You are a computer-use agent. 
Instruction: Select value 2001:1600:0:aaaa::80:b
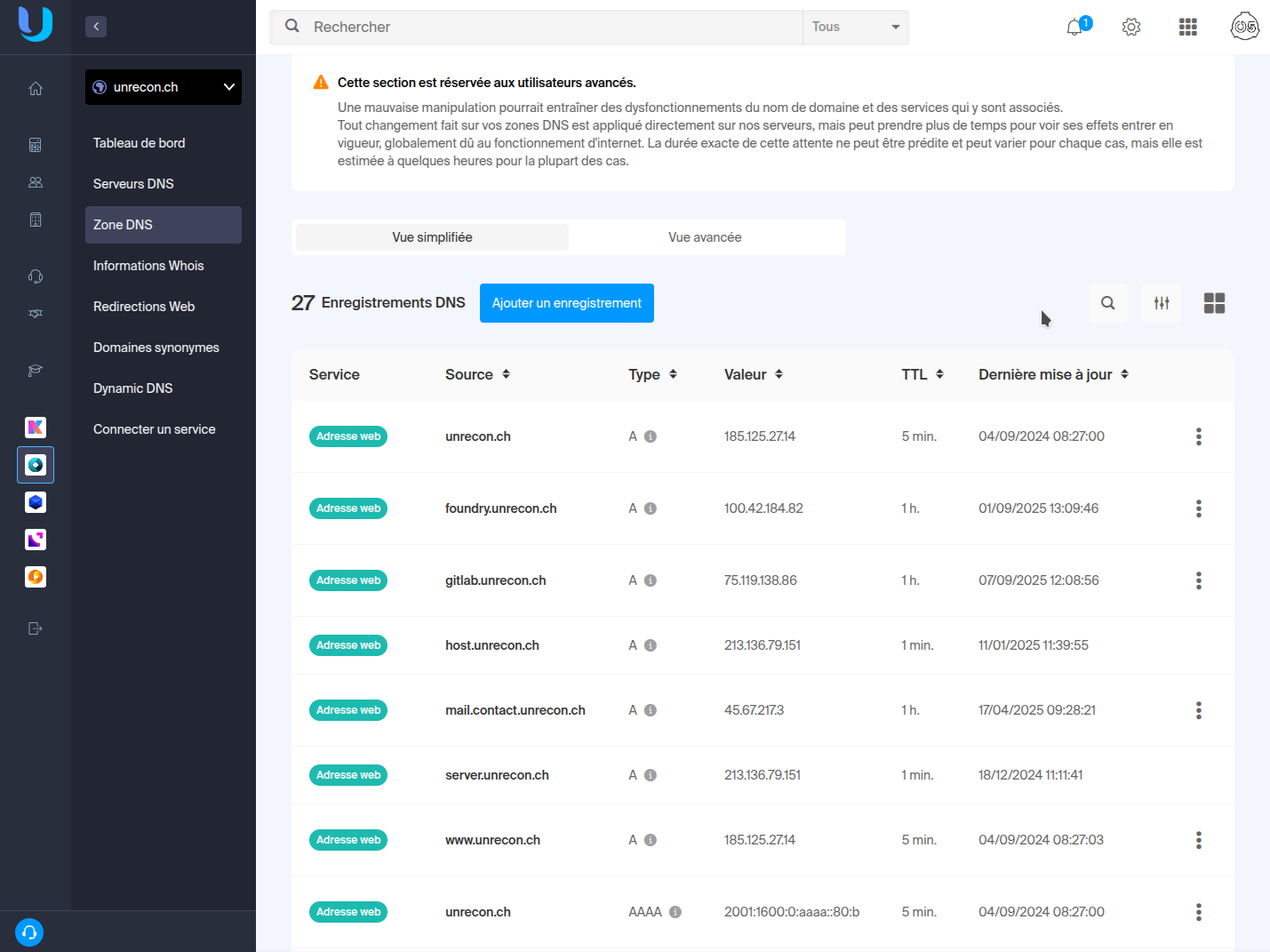coord(792,912)
